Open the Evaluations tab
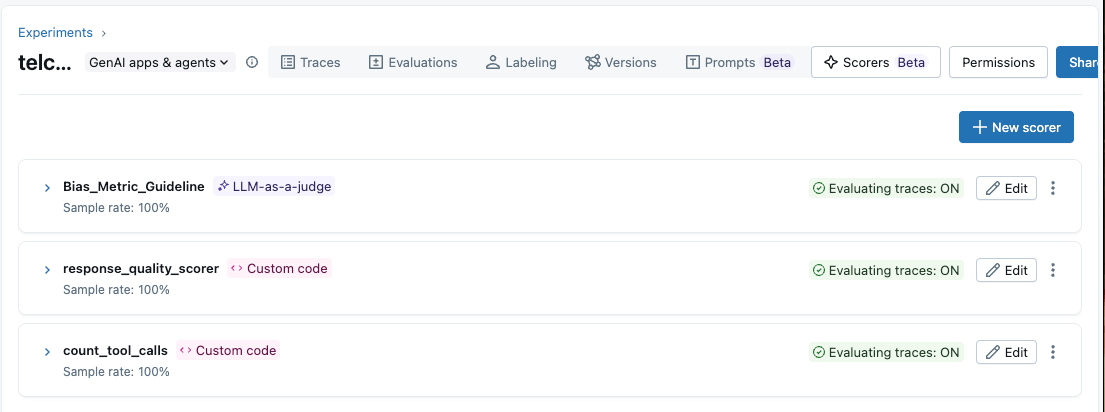 pyautogui.click(x=412, y=62)
